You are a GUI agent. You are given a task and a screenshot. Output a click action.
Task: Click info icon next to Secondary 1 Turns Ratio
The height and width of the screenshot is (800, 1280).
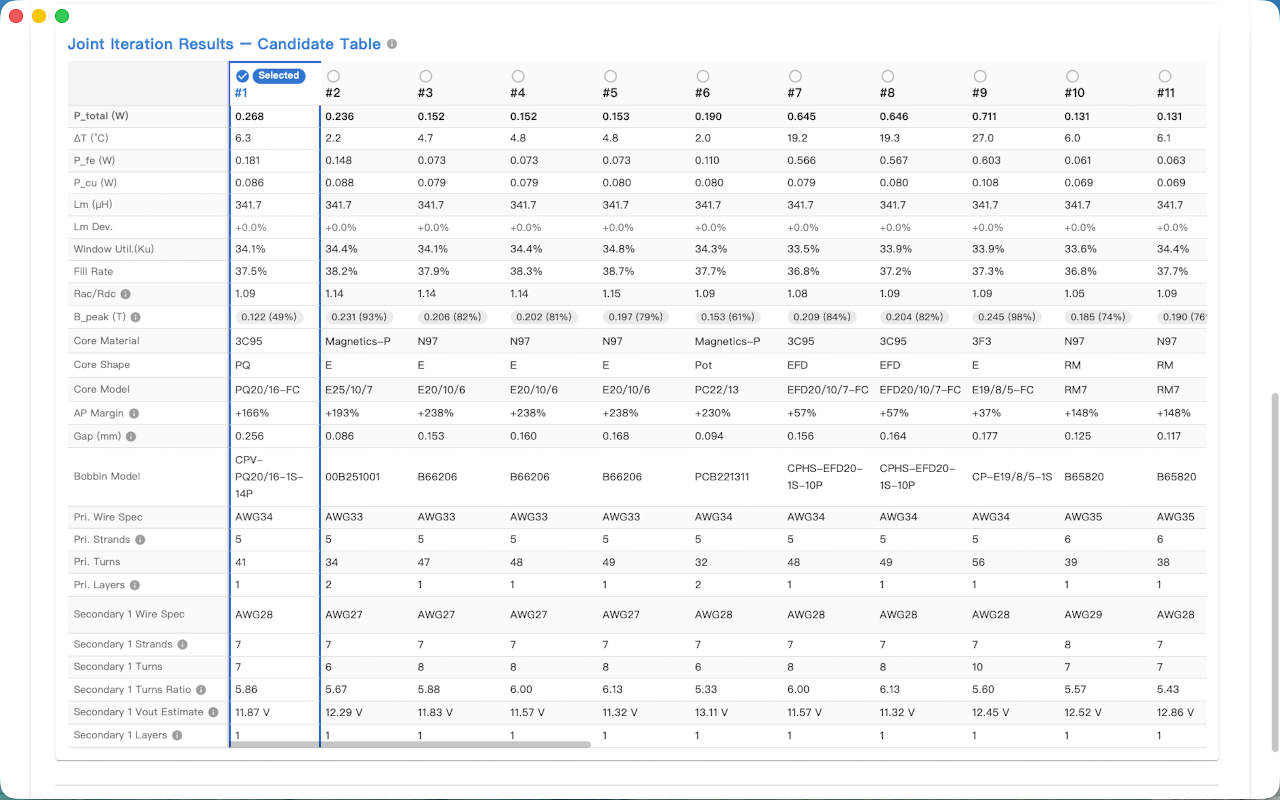[201, 690]
